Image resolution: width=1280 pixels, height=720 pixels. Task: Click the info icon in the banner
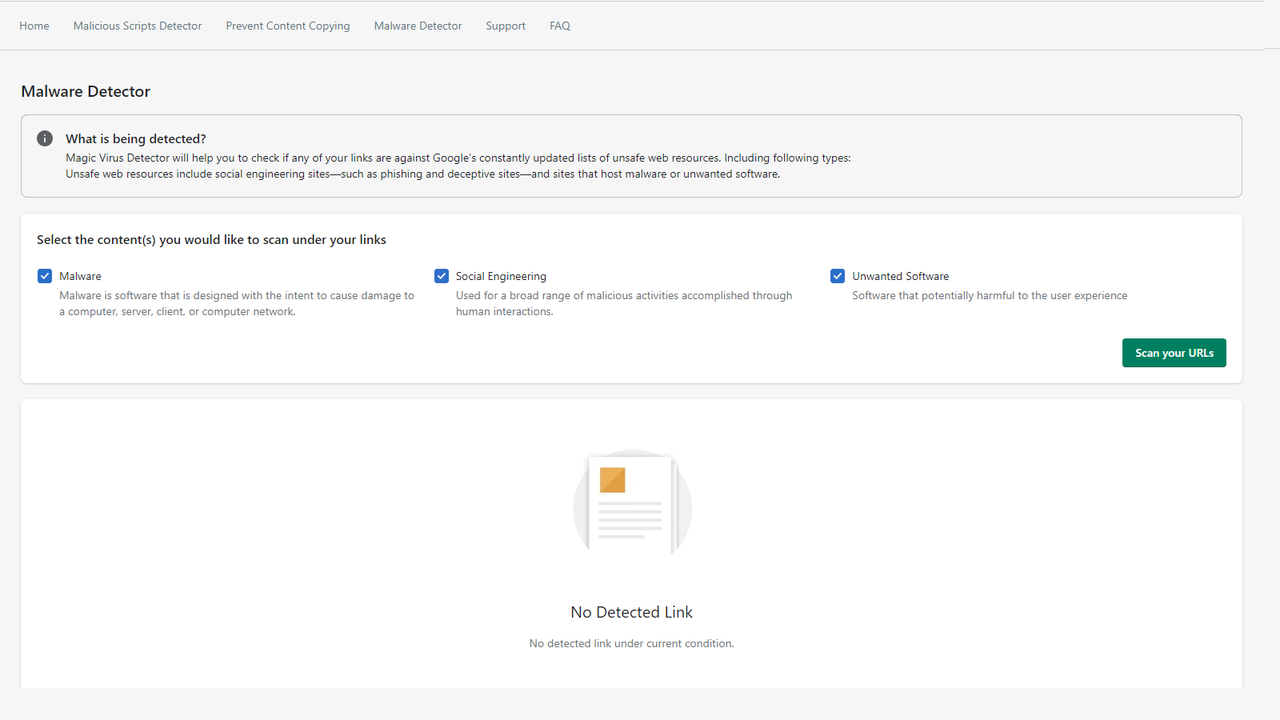tap(45, 139)
